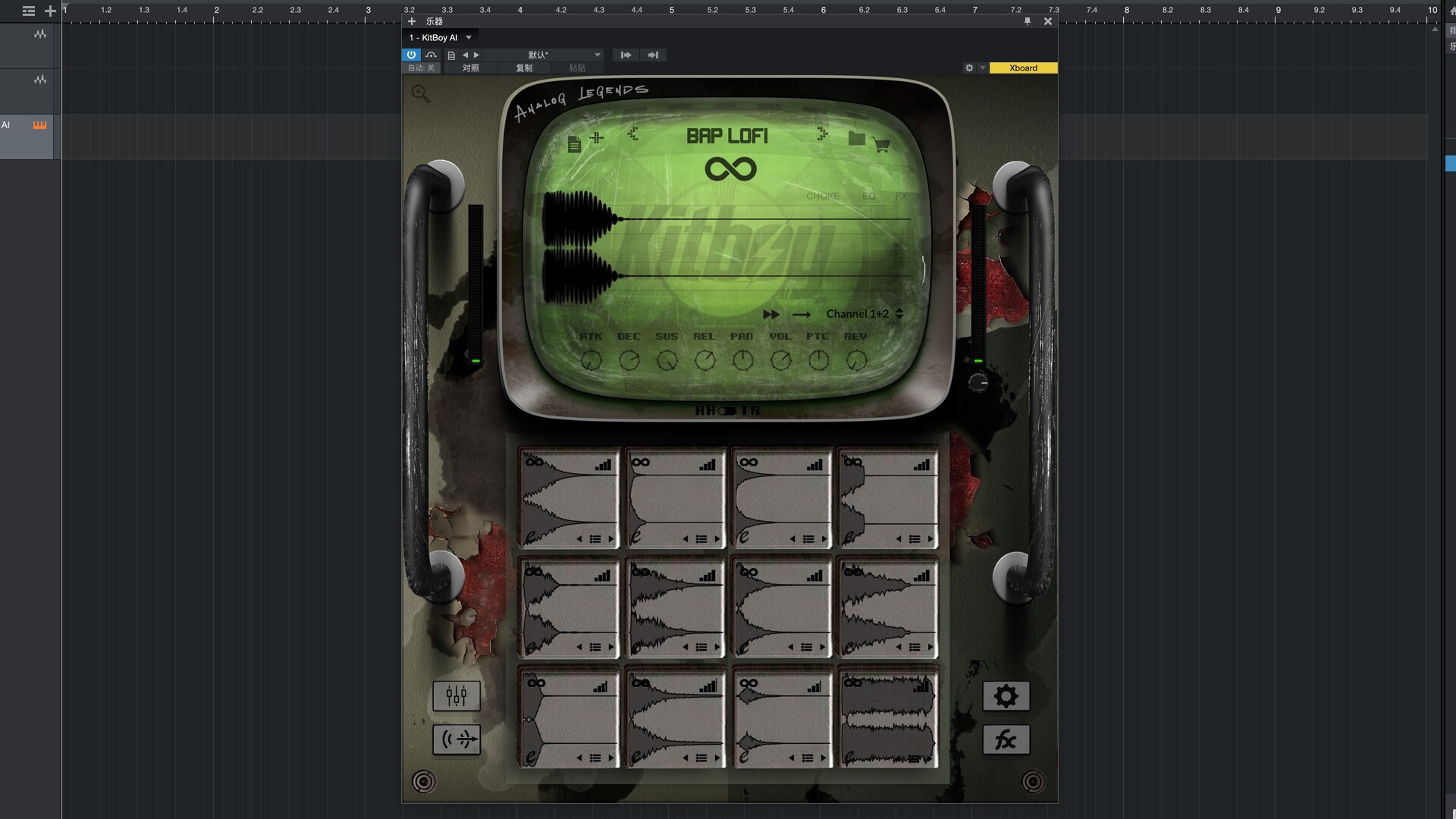Pin the instrument window
This screenshot has width=1456, height=819.
click(x=1028, y=21)
